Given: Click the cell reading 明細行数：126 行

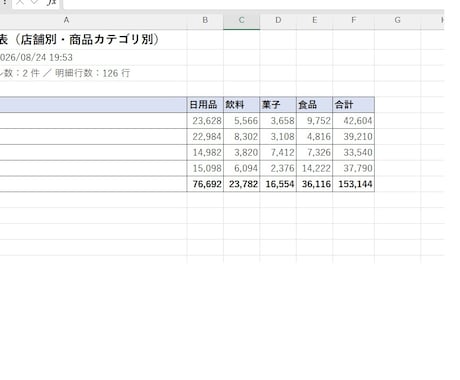Looking at the screenshot, I should point(93,73).
